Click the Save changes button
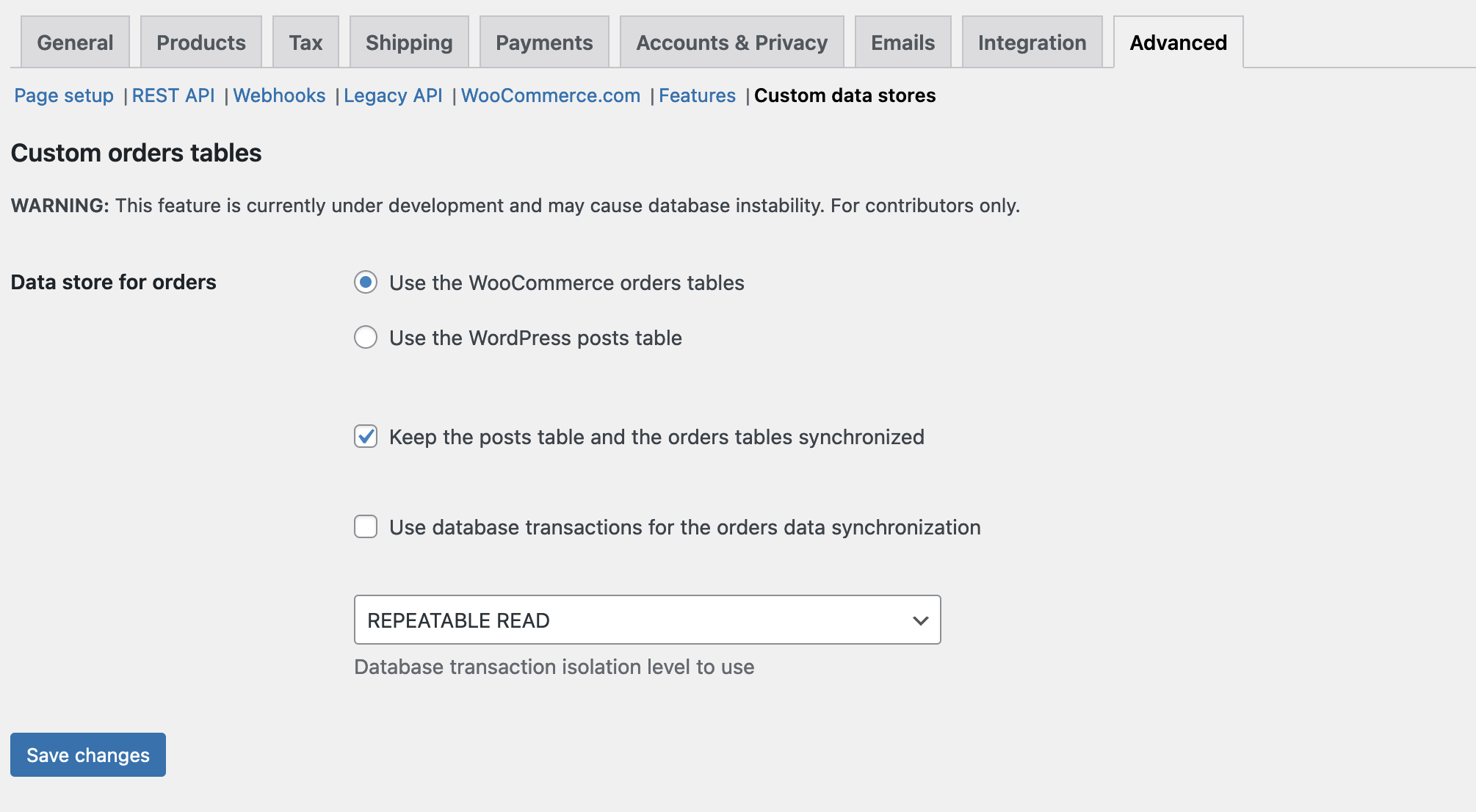 (x=87, y=755)
